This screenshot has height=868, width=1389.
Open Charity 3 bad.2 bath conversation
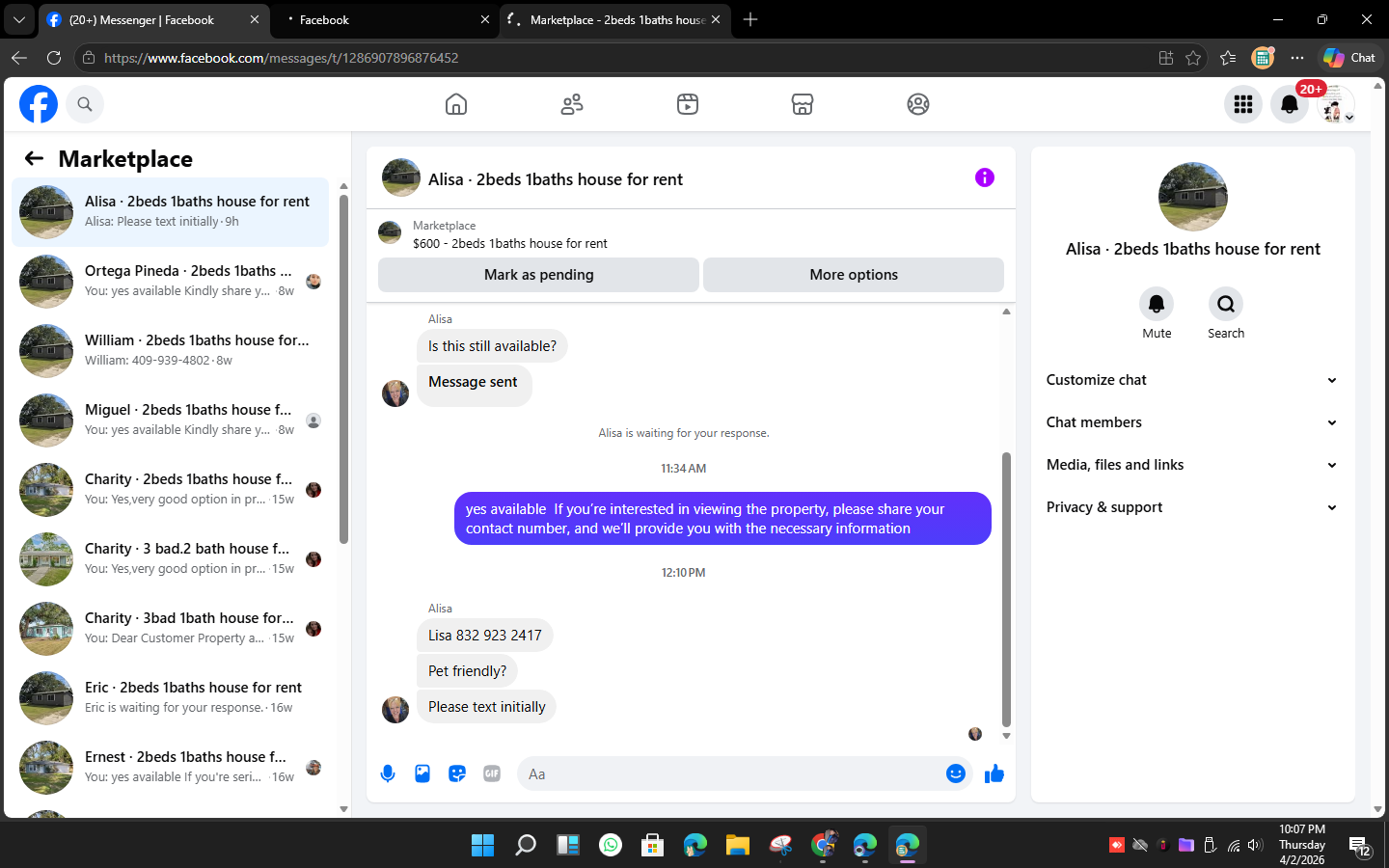pyautogui.click(x=170, y=559)
